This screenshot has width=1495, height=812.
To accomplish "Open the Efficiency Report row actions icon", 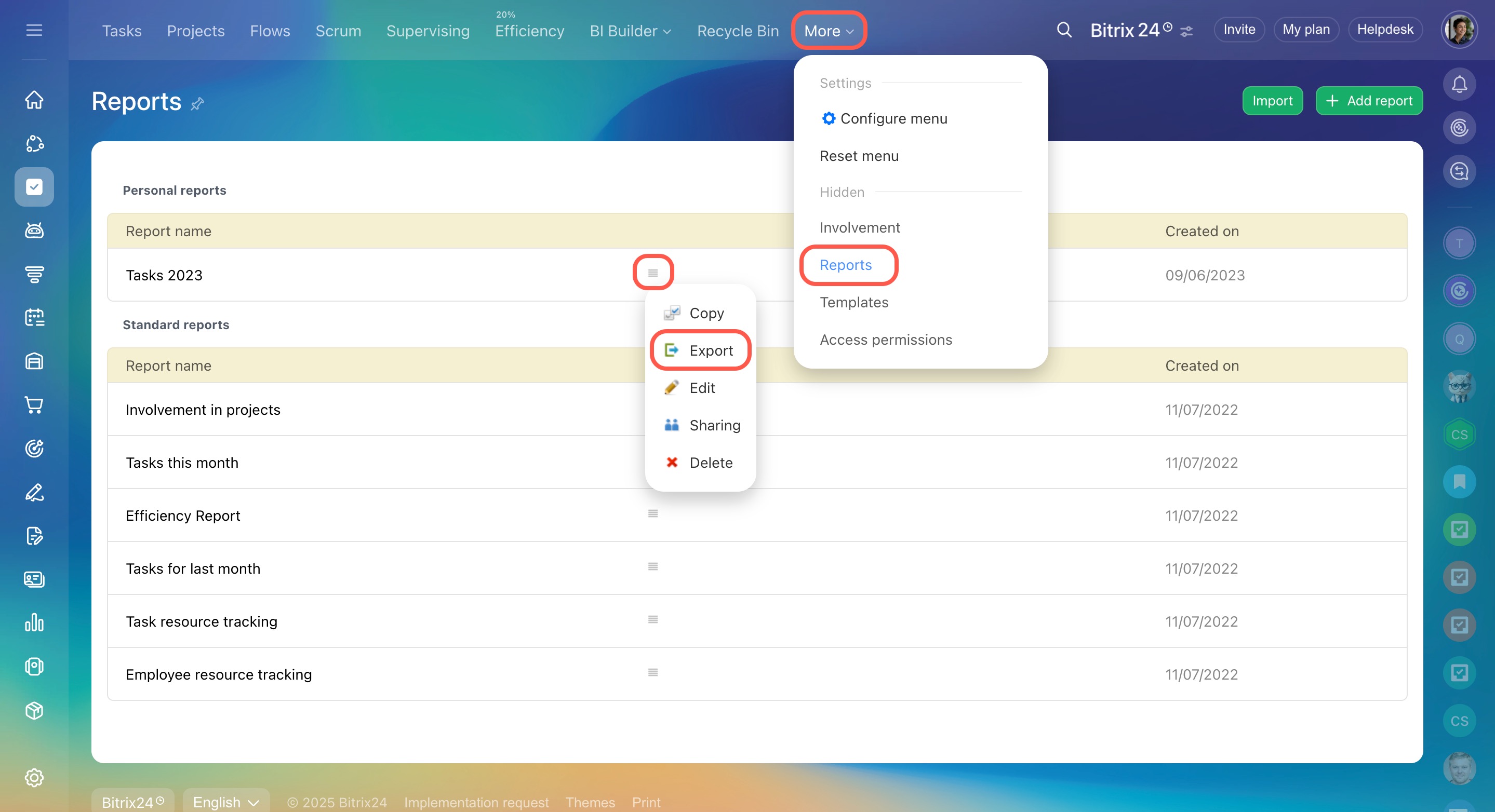I will click(653, 514).
